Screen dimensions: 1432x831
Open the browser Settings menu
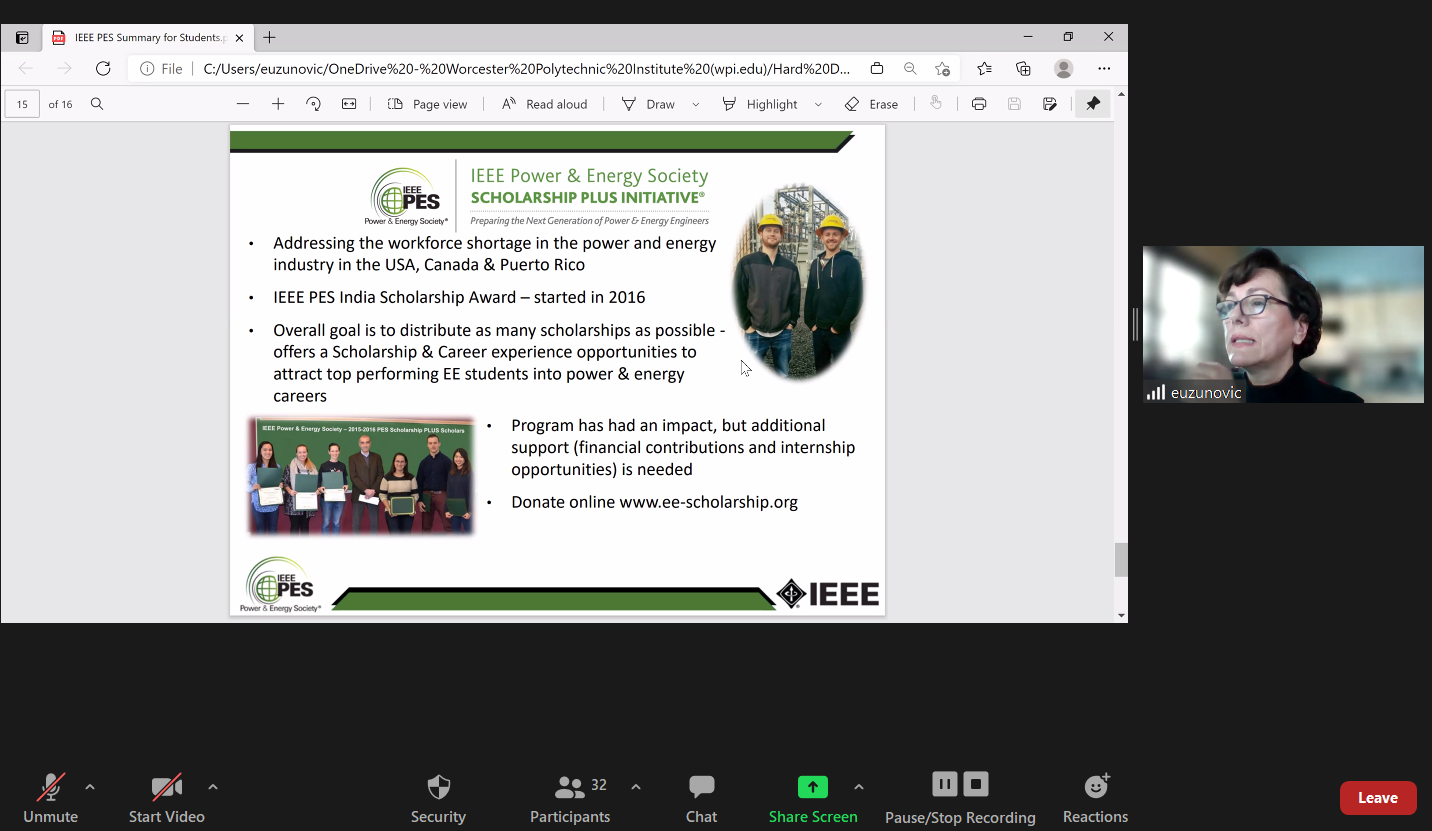pos(1104,68)
